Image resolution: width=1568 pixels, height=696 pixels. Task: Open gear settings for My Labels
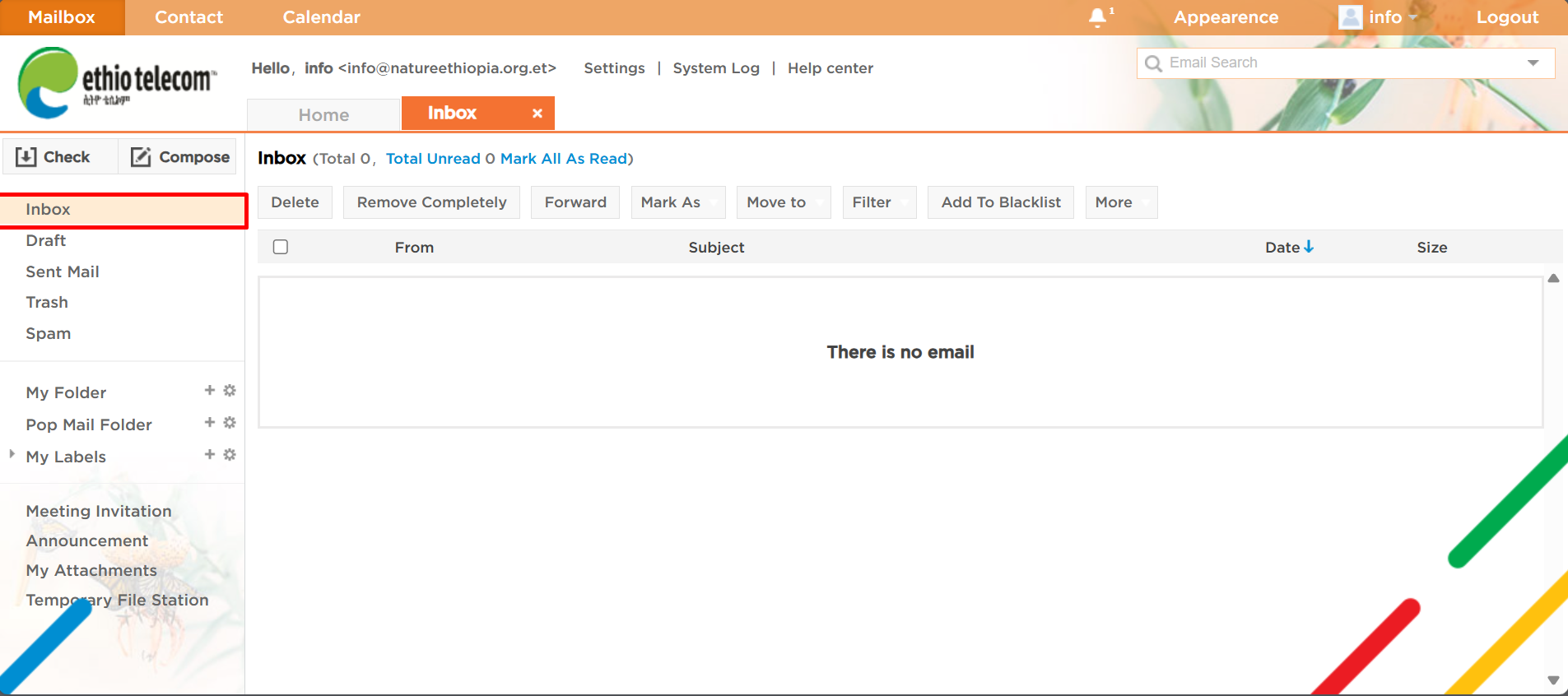[230, 455]
